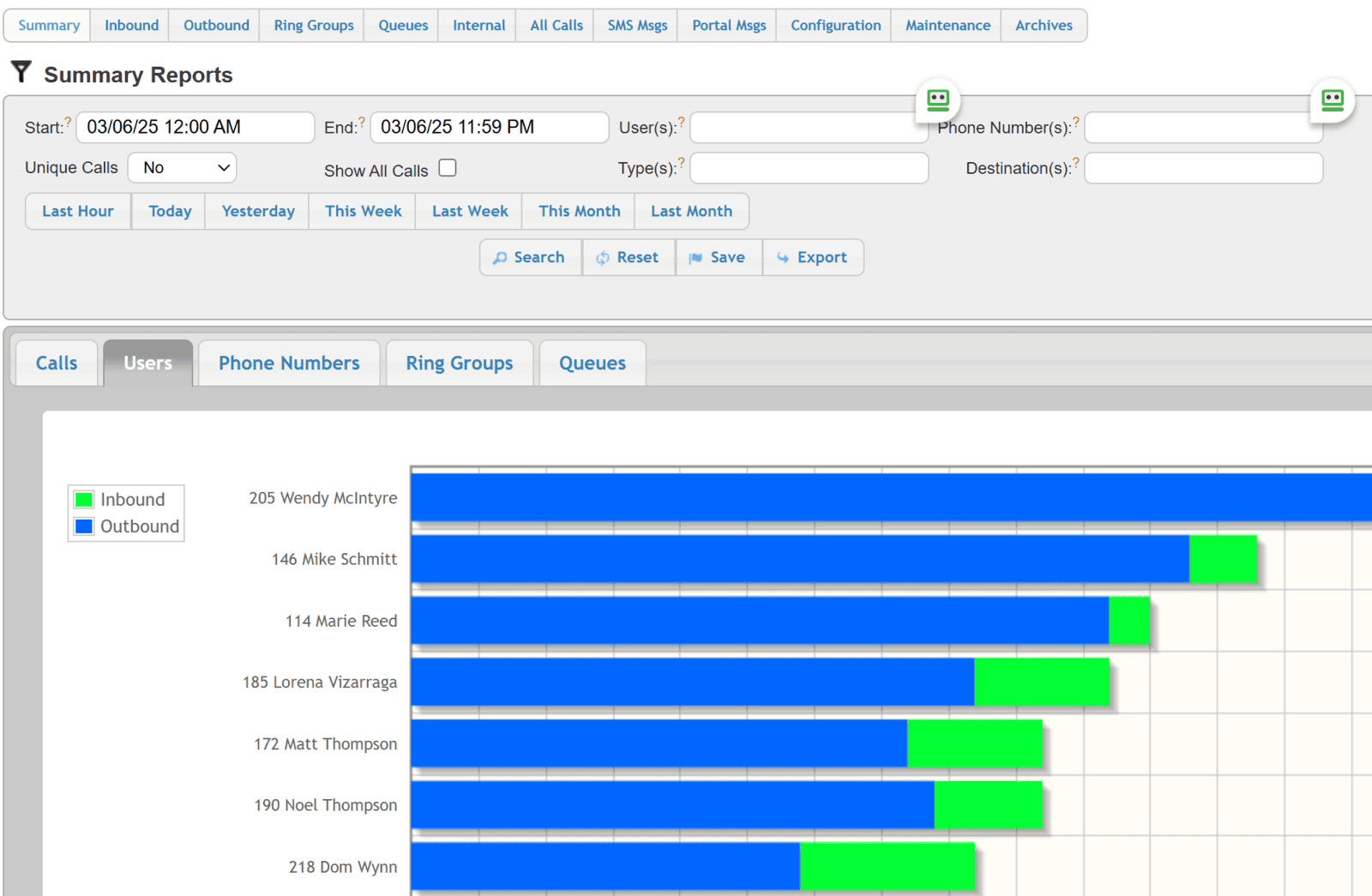The width and height of the screenshot is (1372, 896).
Task: Toggle the Show All Calls checkbox
Action: click(x=448, y=168)
